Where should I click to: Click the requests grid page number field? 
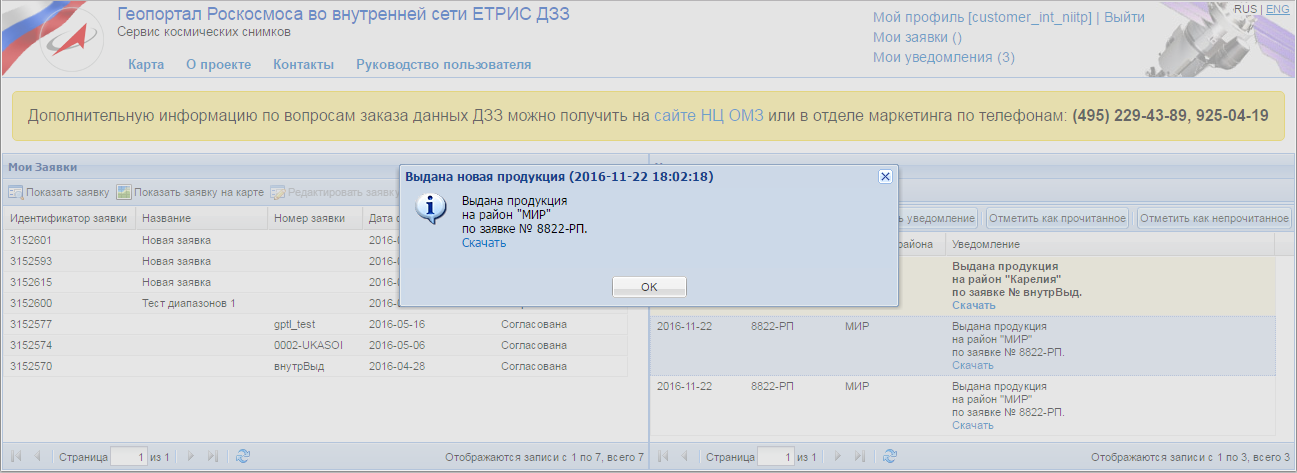click(128, 456)
